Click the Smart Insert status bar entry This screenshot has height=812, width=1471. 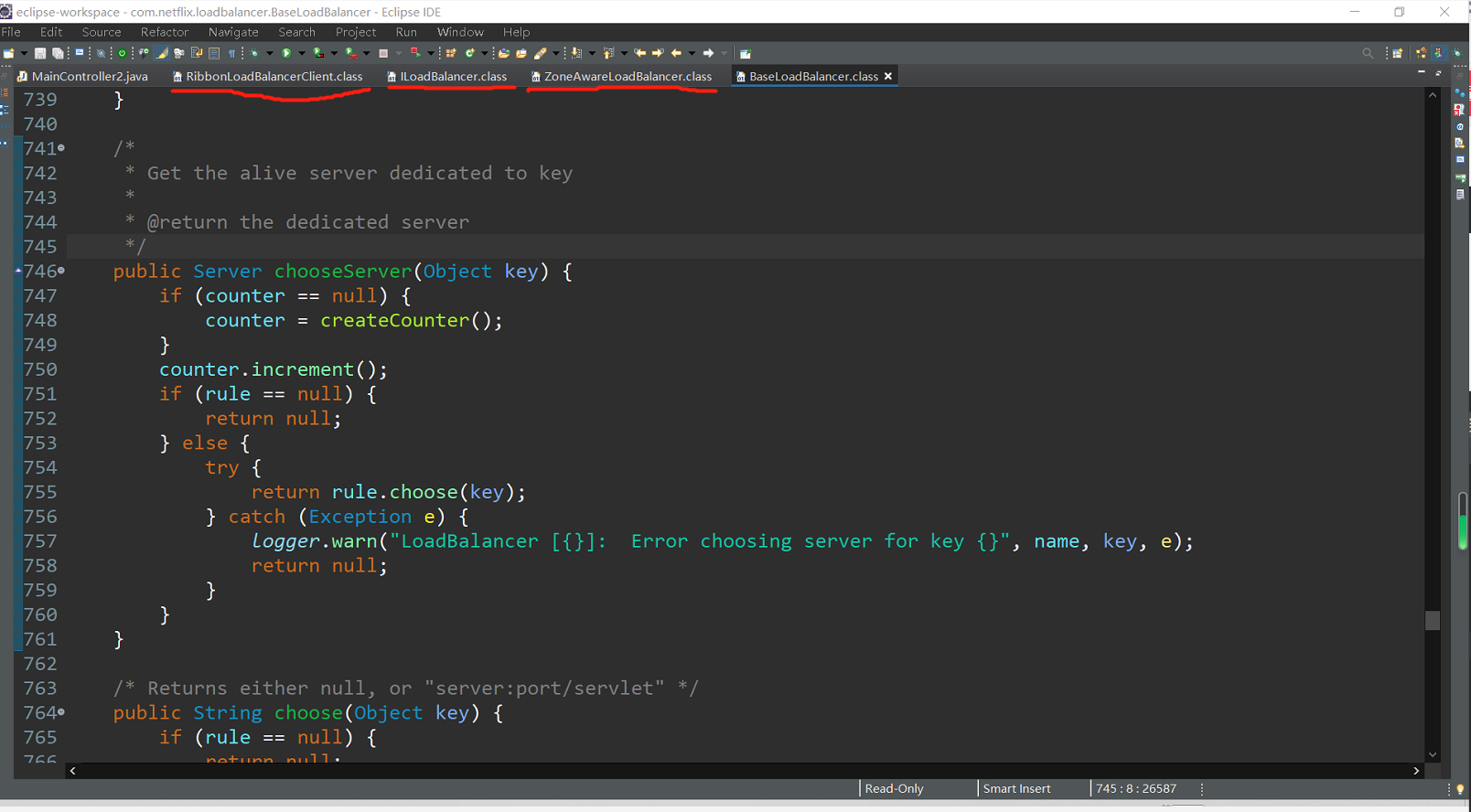coord(1016,789)
